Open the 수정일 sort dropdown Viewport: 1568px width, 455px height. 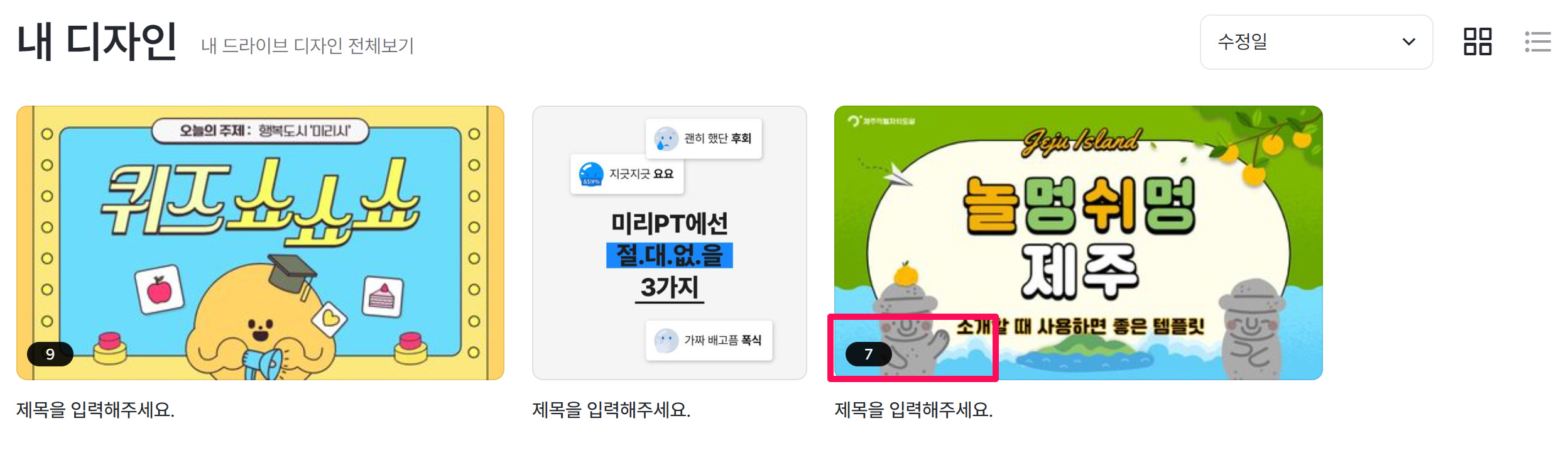pos(1316,42)
